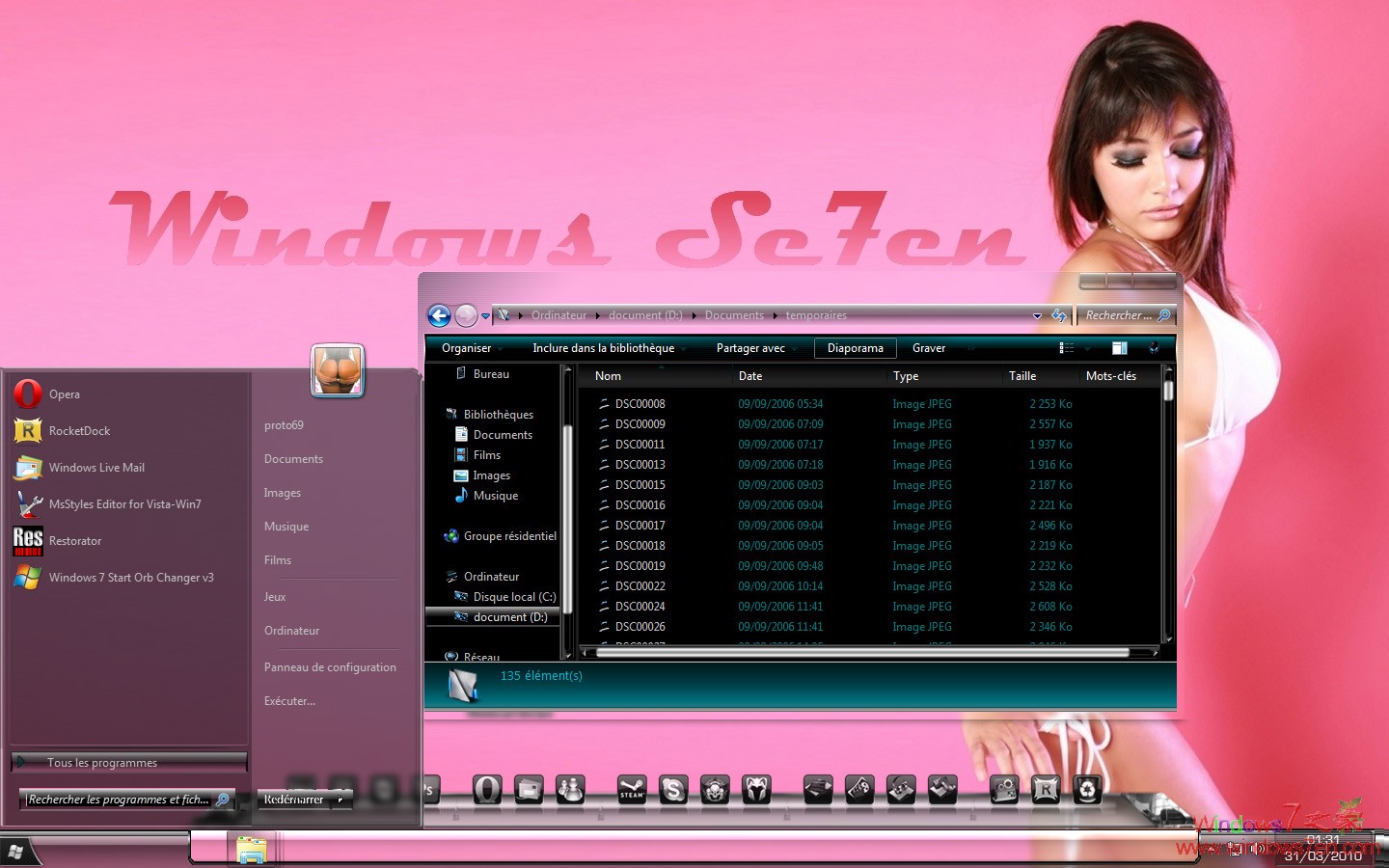
Task: Click Opera icon in Start menu
Action: pos(27,393)
